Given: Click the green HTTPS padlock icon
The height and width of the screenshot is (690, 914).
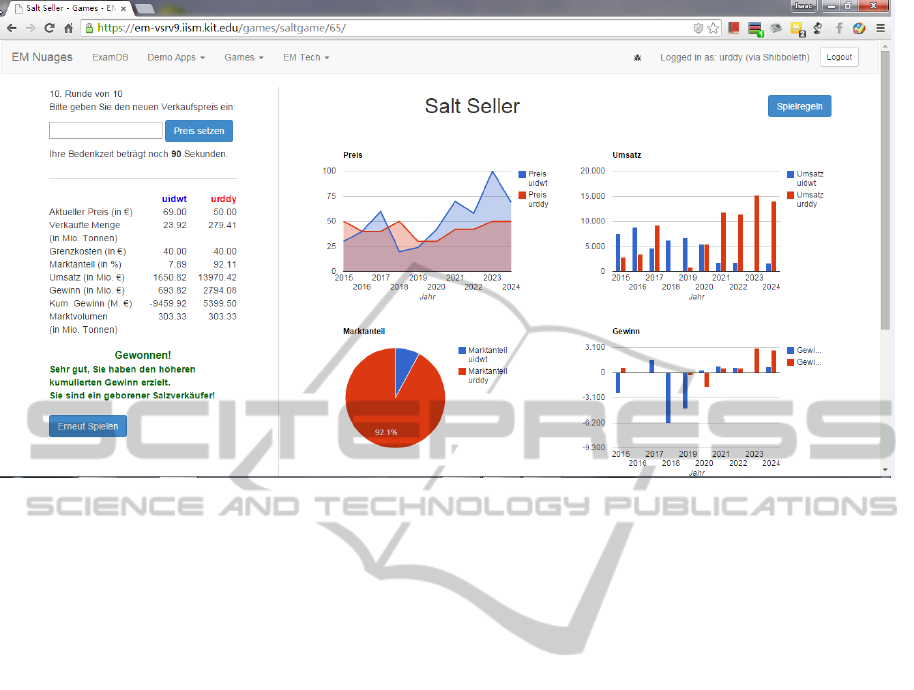Looking at the screenshot, I should pos(87,28).
